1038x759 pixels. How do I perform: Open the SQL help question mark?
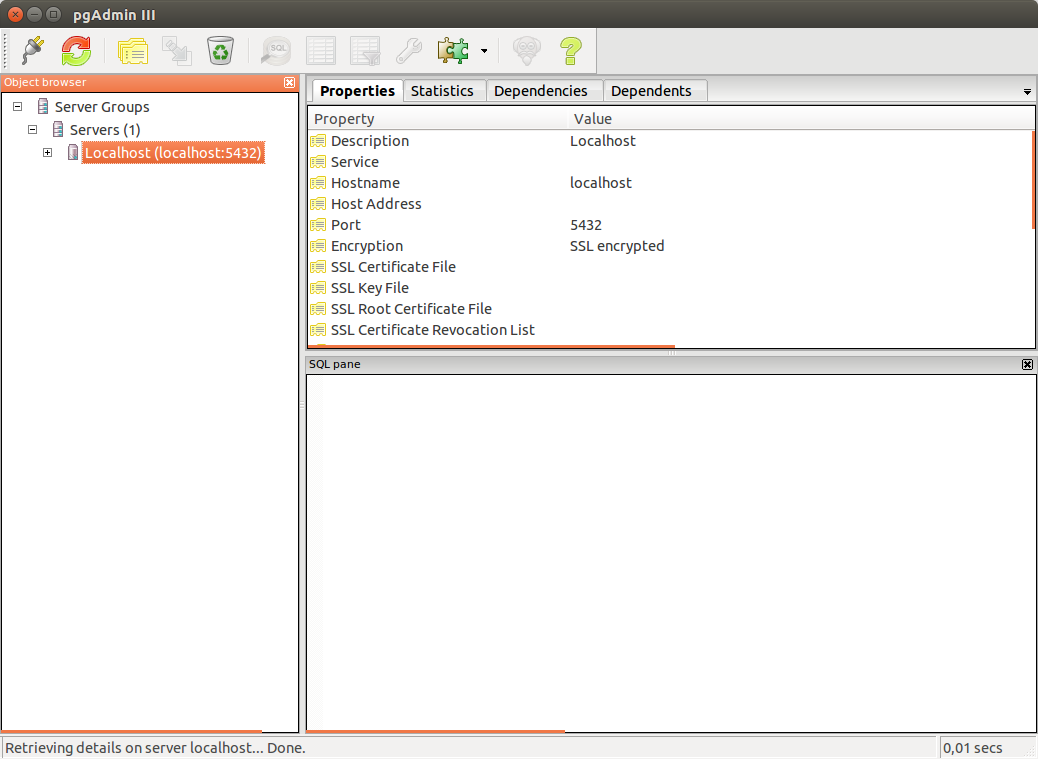[571, 51]
